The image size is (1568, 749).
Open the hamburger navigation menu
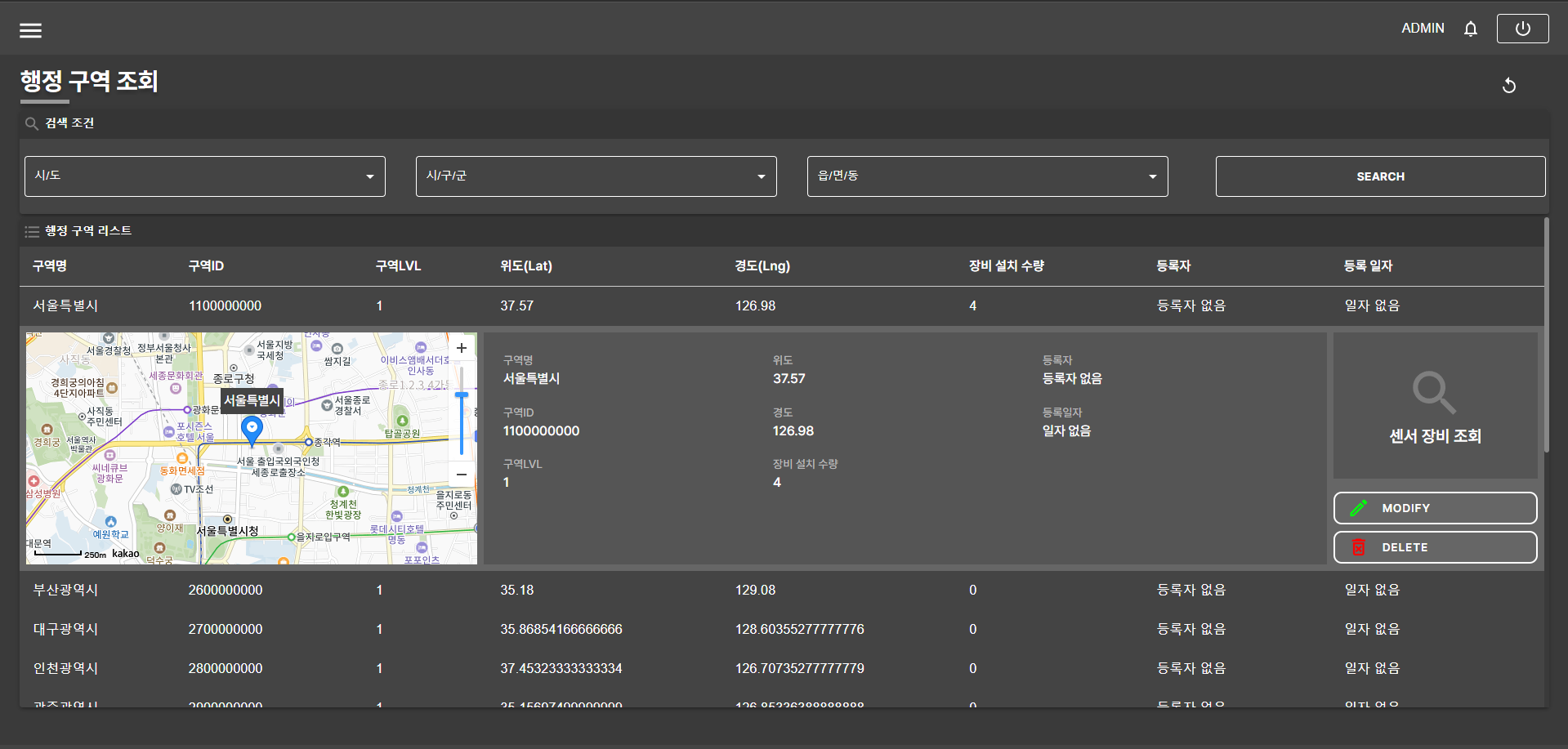tap(31, 30)
